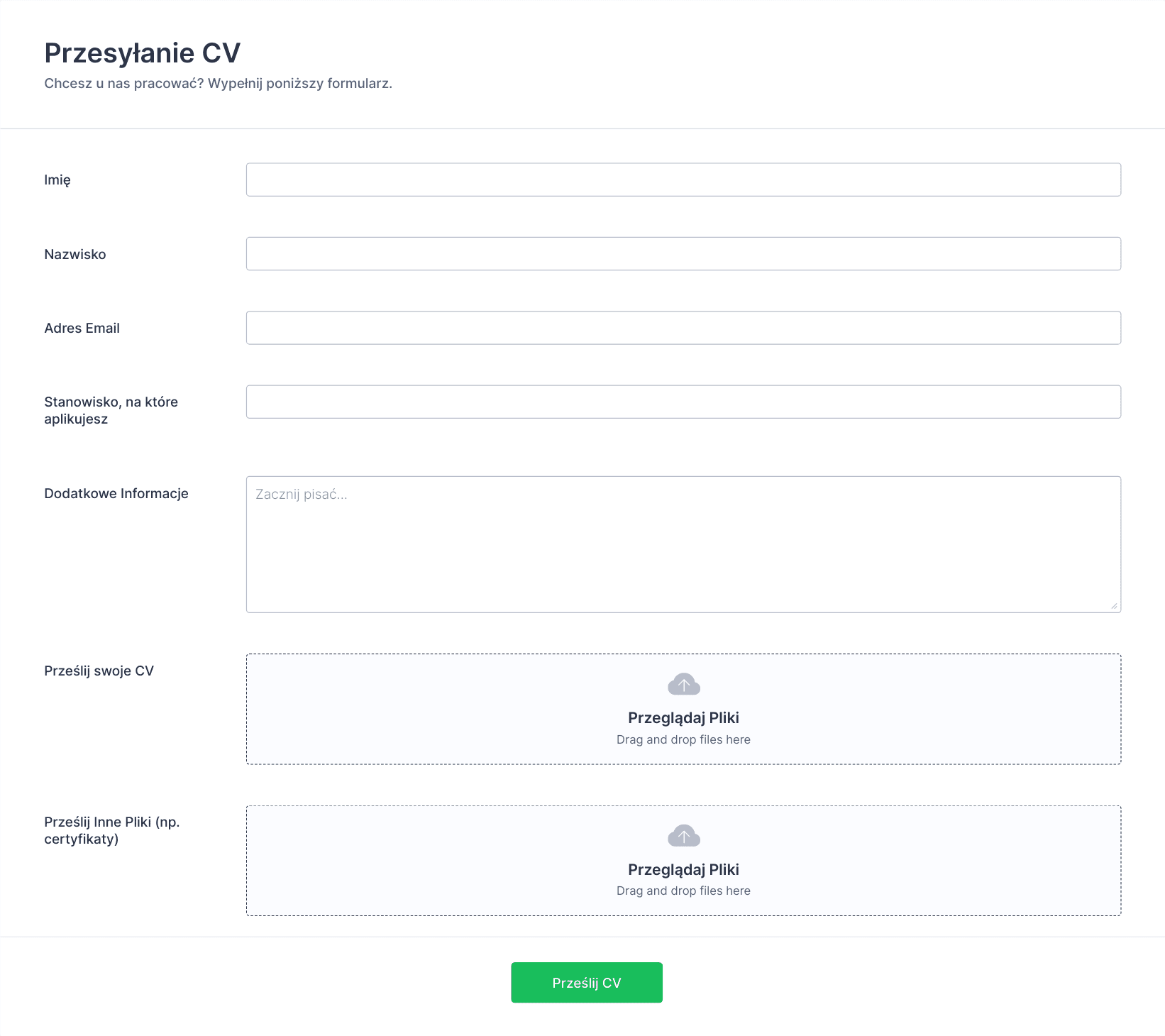The height and width of the screenshot is (1036, 1165).
Task: Click the Imię field label
Action: pos(57,180)
